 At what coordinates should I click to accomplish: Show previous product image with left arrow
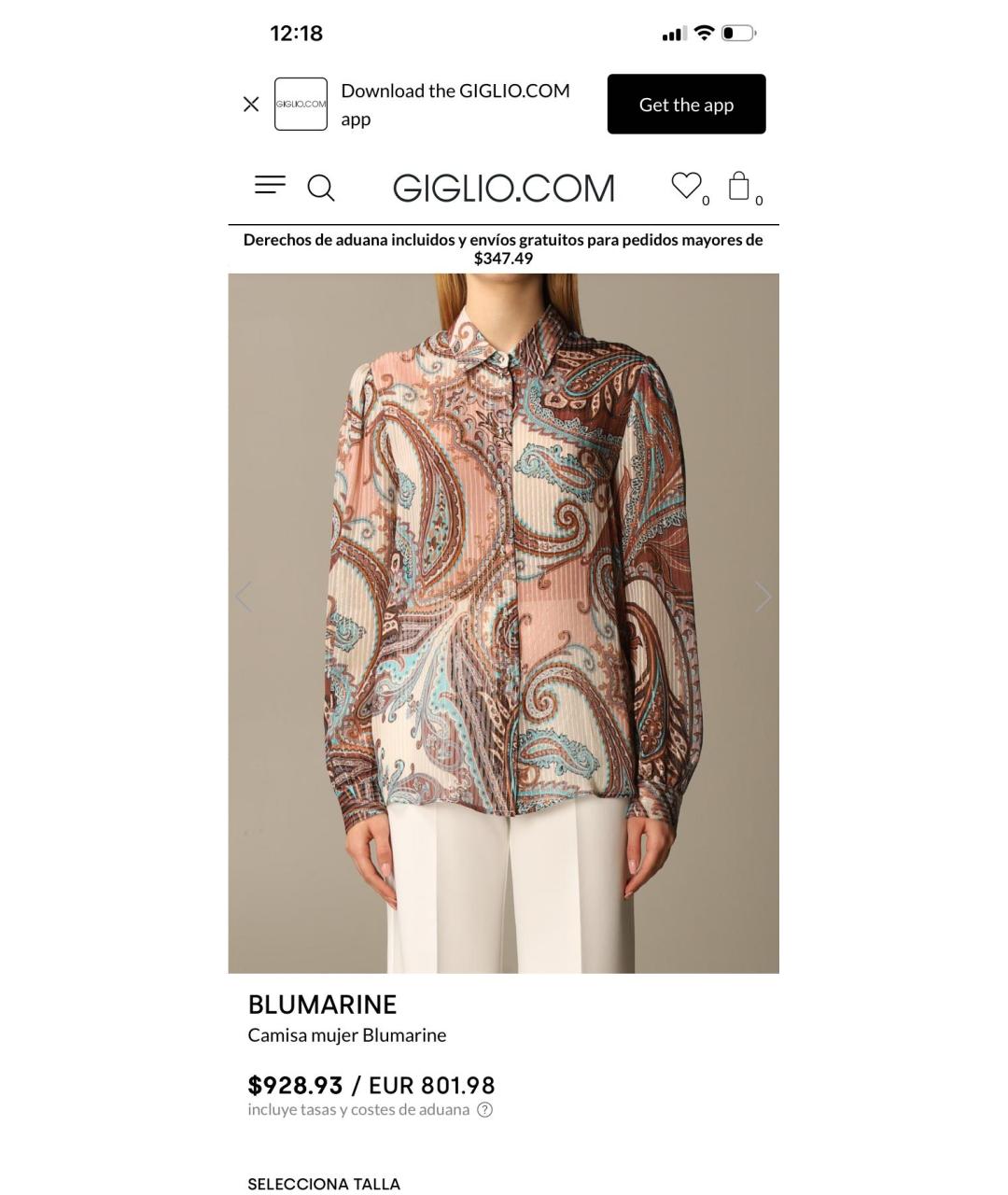(244, 596)
